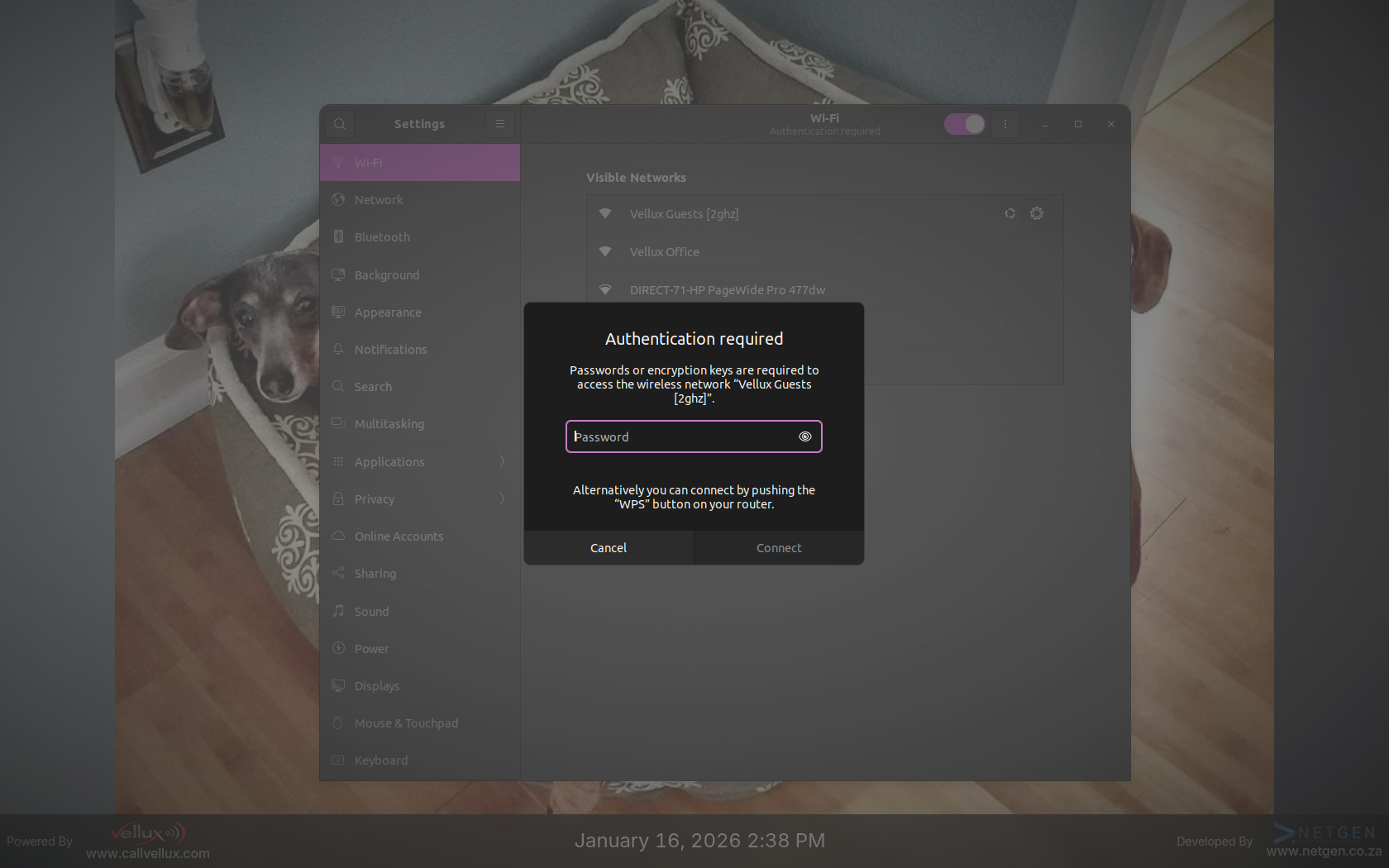The image size is (1389, 868).
Task: Click the Notifications bell icon
Action: [338, 349]
